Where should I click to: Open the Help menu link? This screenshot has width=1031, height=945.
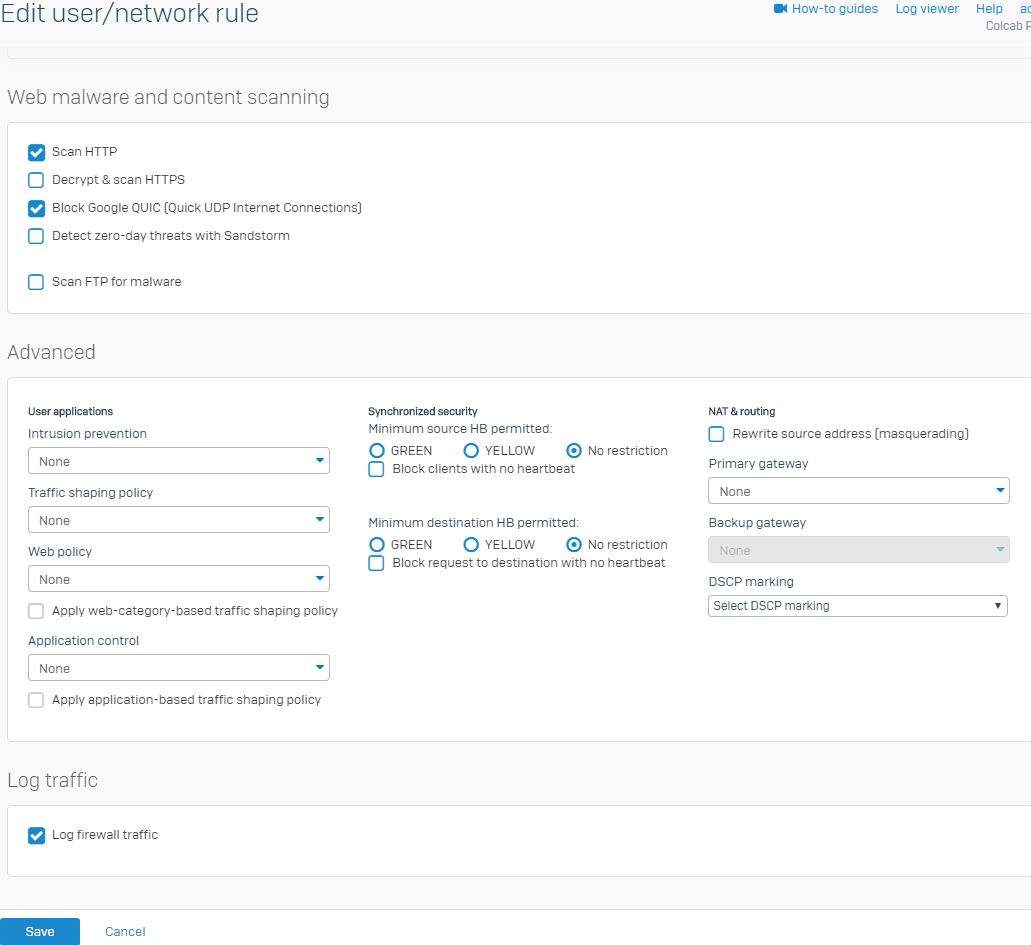point(988,9)
